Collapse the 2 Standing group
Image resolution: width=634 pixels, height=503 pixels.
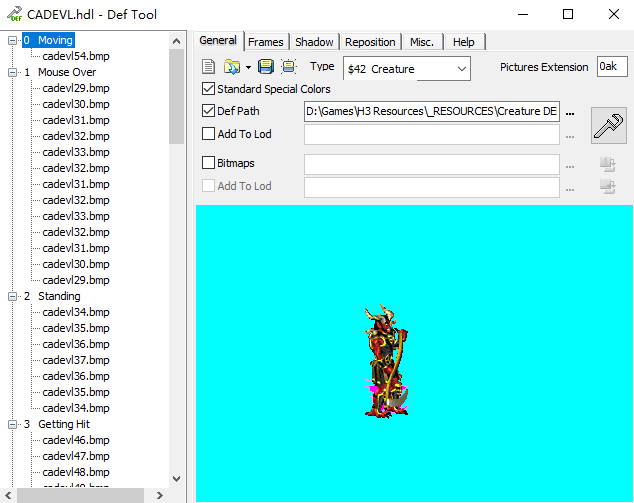pyautogui.click(x=13, y=296)
